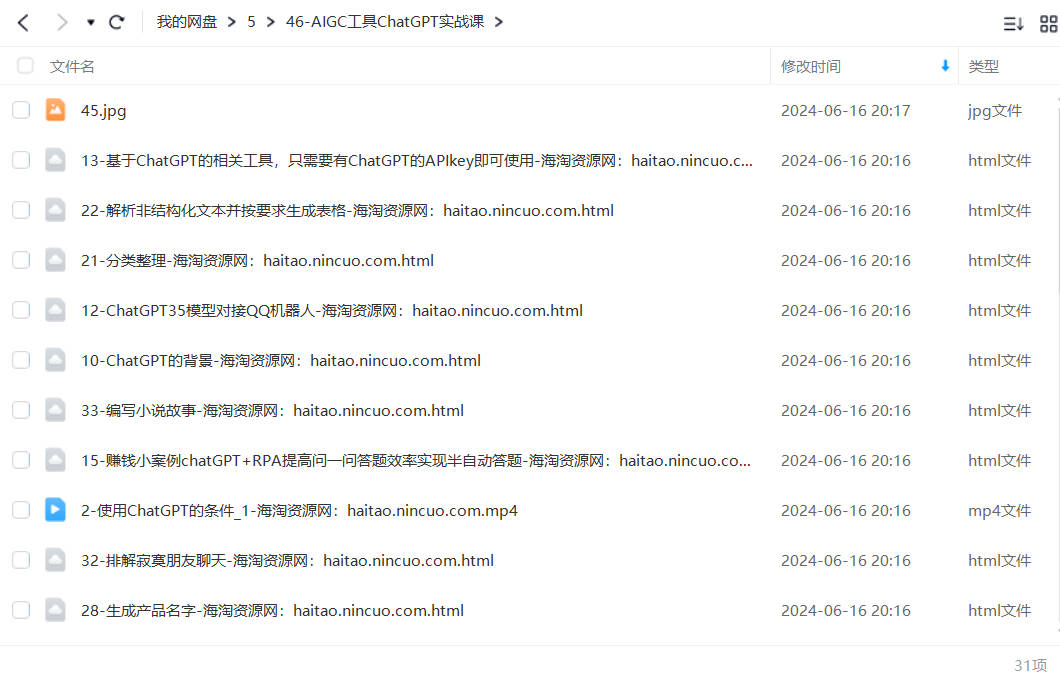Click the file icon of 22-解析非结构化文本
This screenshot has width=1060, height=681.
click(55, 210)
